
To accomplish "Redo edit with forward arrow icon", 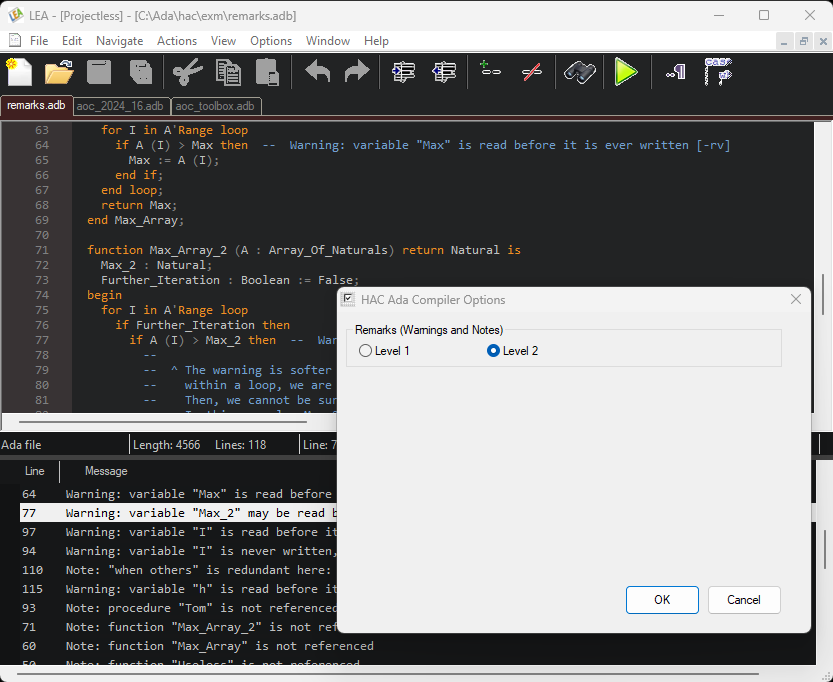I will pos(356,72).
